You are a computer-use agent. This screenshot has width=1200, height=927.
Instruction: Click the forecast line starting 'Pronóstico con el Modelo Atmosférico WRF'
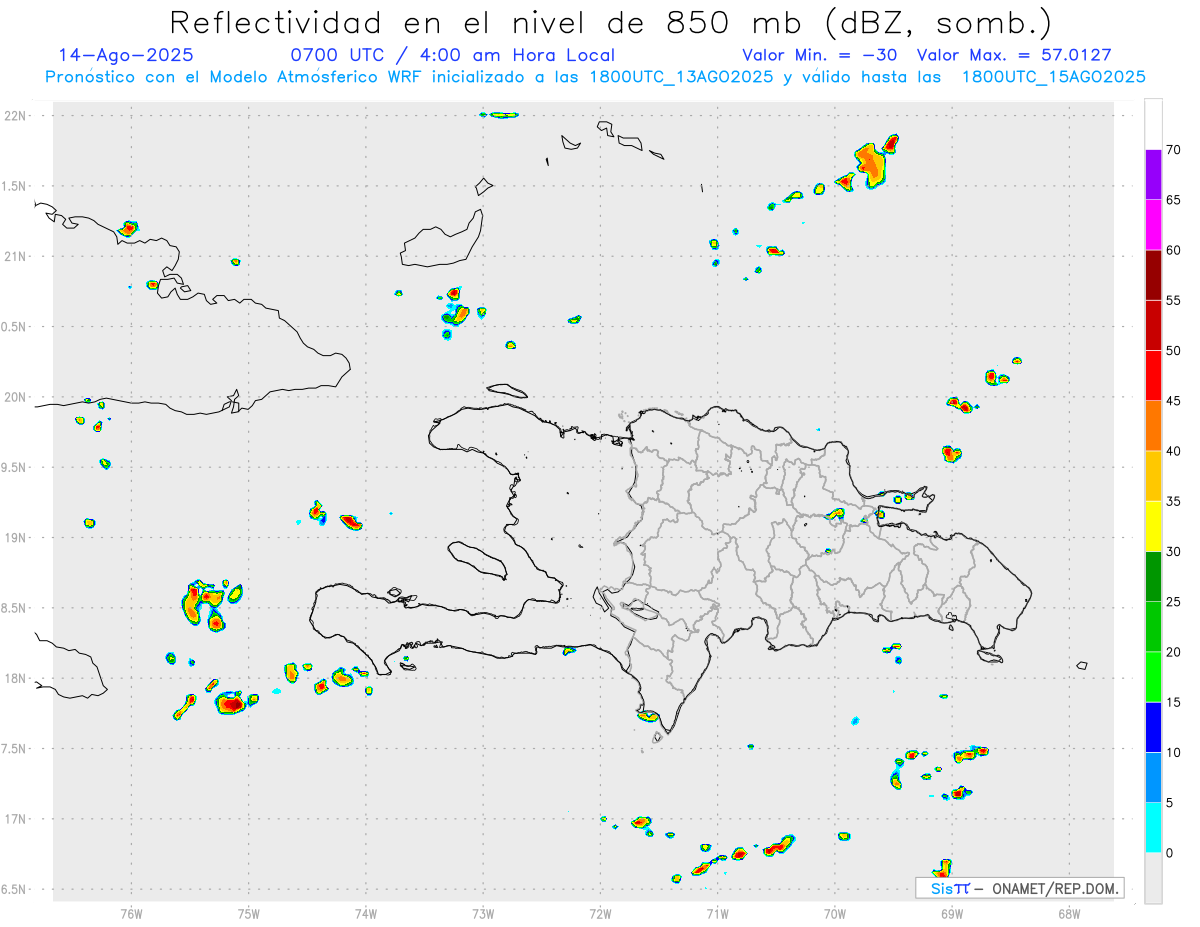pos(594,77)
